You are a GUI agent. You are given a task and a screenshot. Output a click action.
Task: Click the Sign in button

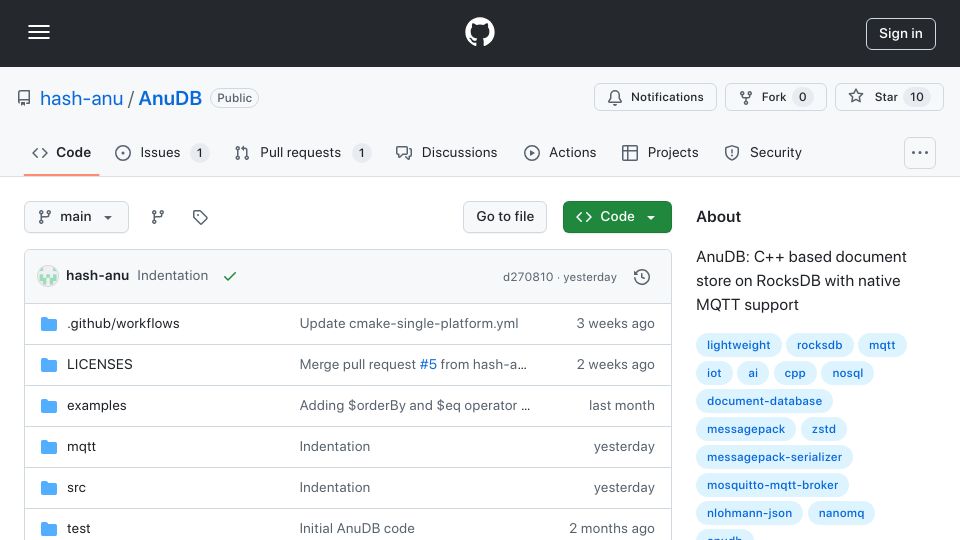pyautogui.click(x=901, y=34)
